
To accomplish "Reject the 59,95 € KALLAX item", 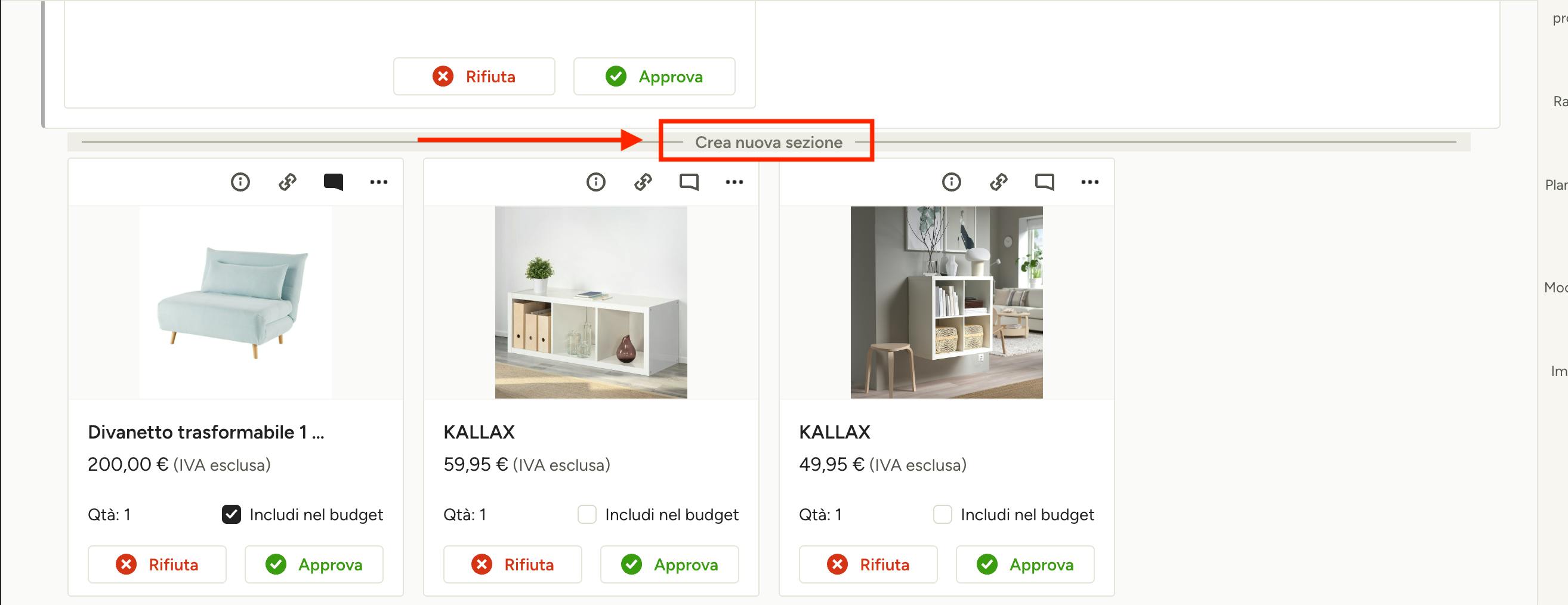I will coord(513,565).
